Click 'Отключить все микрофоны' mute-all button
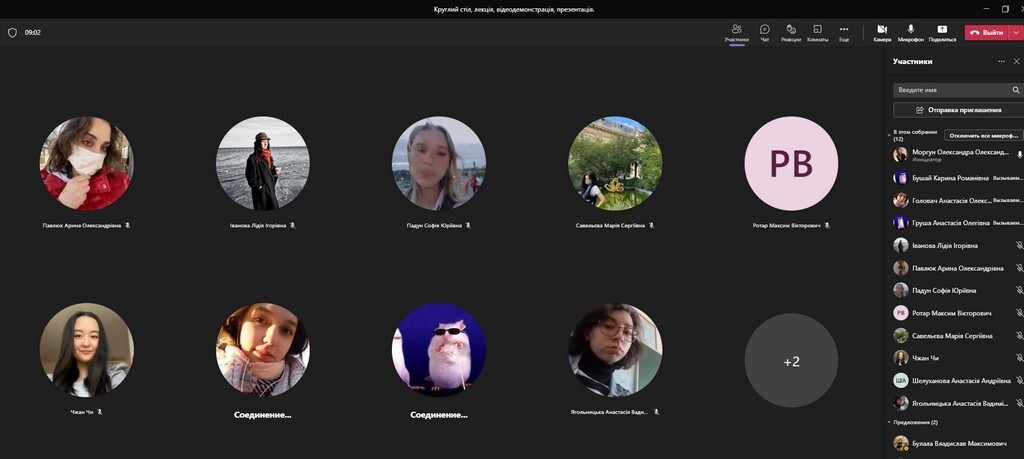 tap(983, 135)
